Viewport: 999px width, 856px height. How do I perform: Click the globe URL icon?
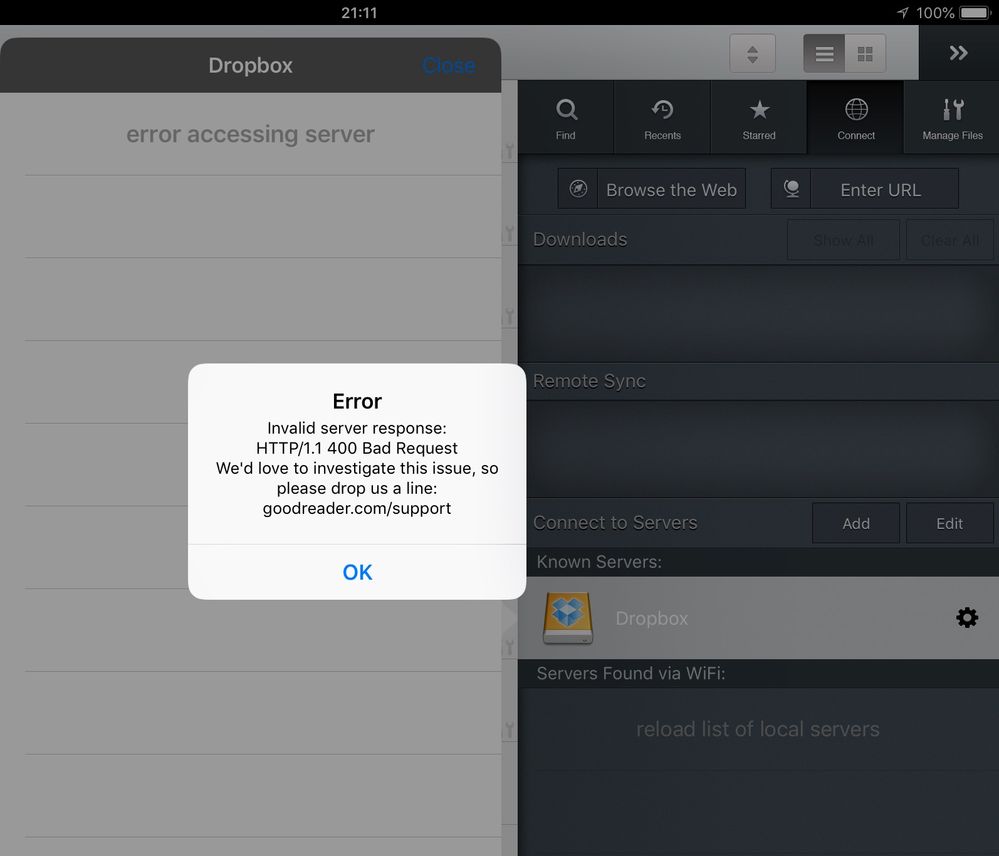coord(791,189)
